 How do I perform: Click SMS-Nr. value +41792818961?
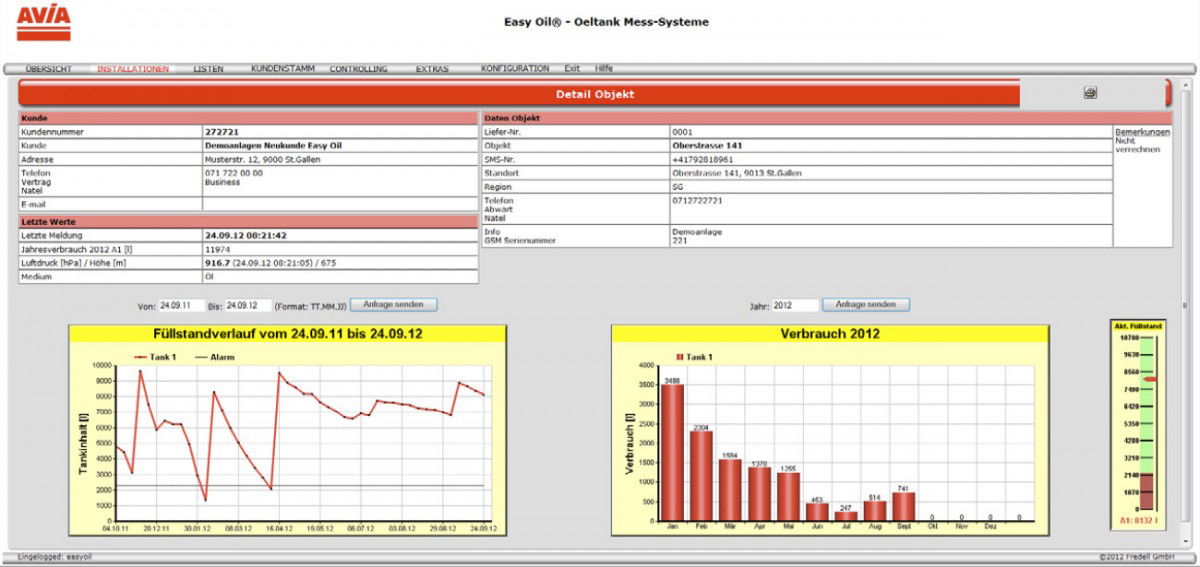[x=703, y=159]
